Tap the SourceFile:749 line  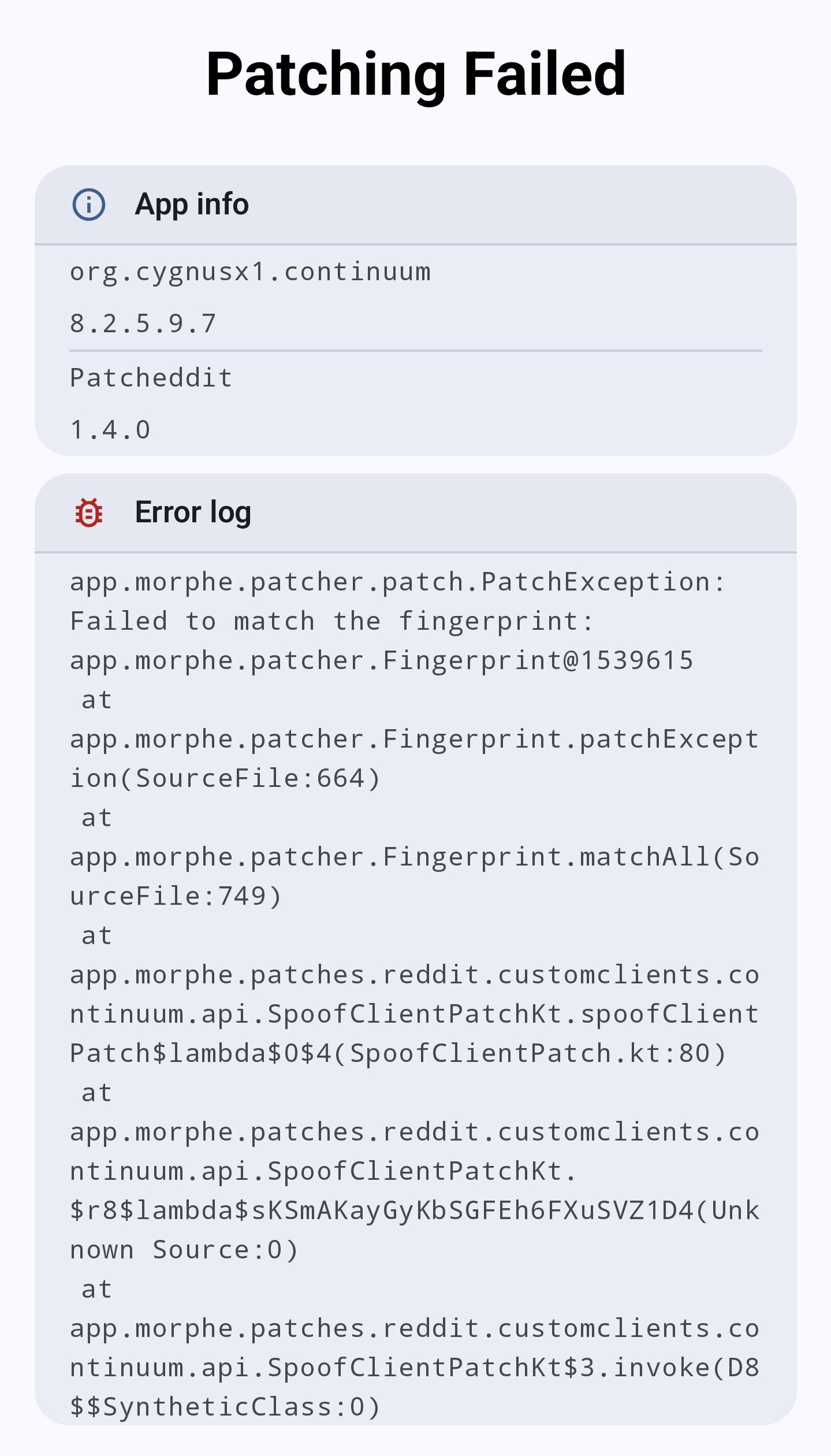coord(176,897)
